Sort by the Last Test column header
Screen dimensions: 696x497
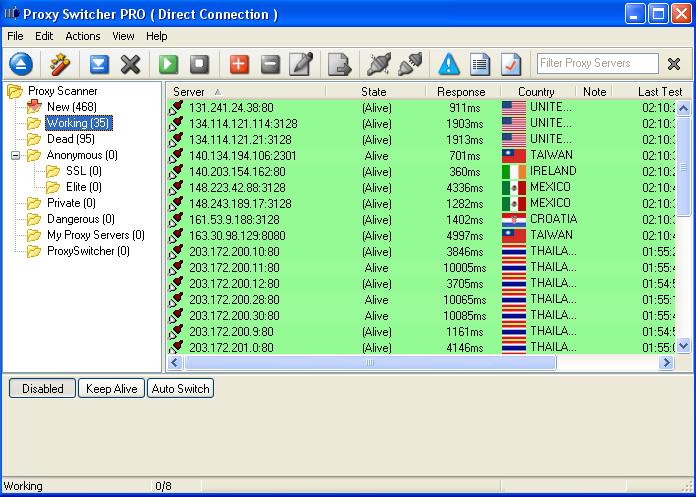coord(652,91)
